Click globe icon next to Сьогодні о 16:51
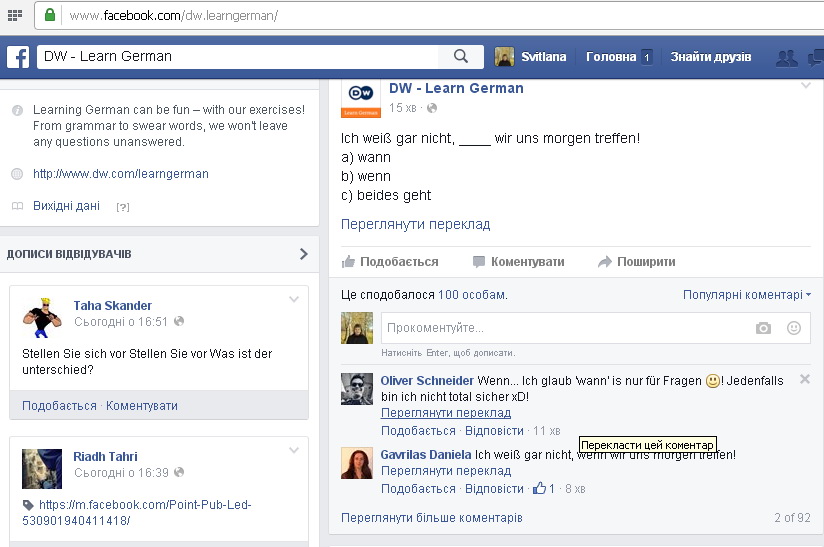The width and height of the screenshot is (824, 547). (179, 321)
